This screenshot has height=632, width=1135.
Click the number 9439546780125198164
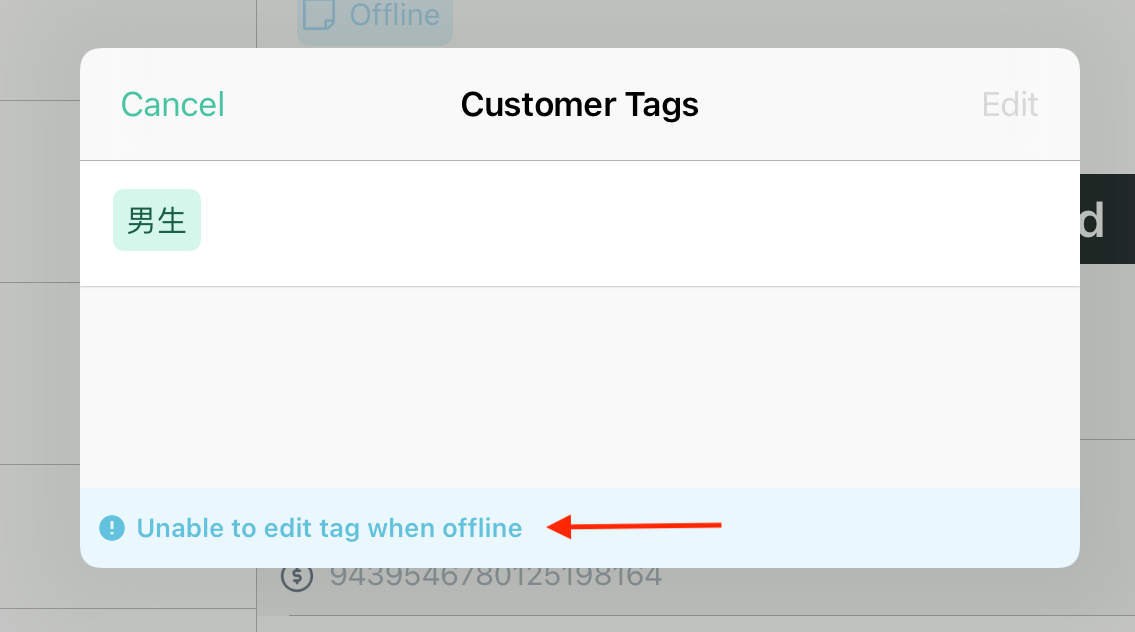tap(496, 578)
